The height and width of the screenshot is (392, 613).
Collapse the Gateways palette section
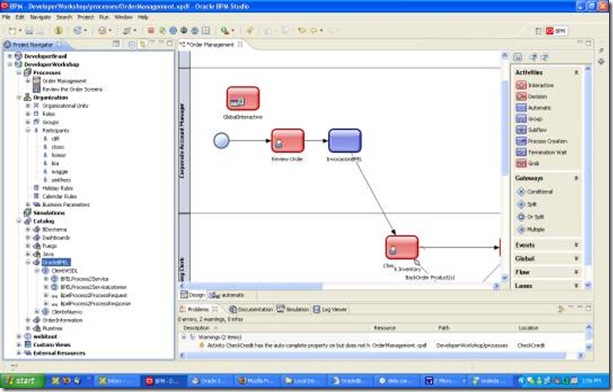tap(576, 178)
